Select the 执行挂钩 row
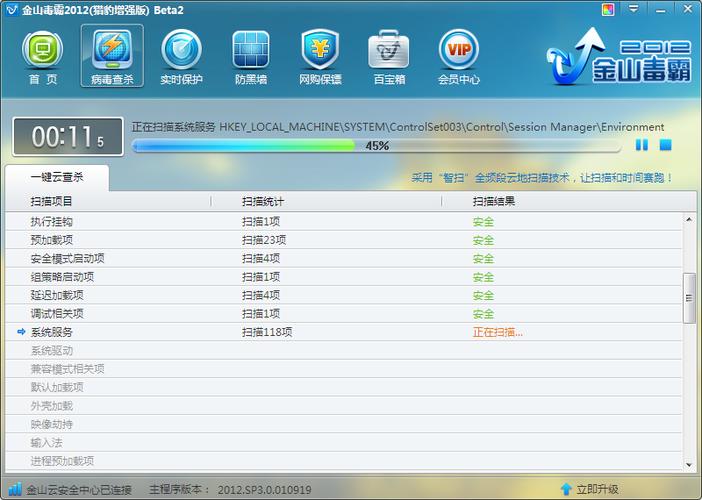This screenshot has width=702, height=500. tap(344, 222)
